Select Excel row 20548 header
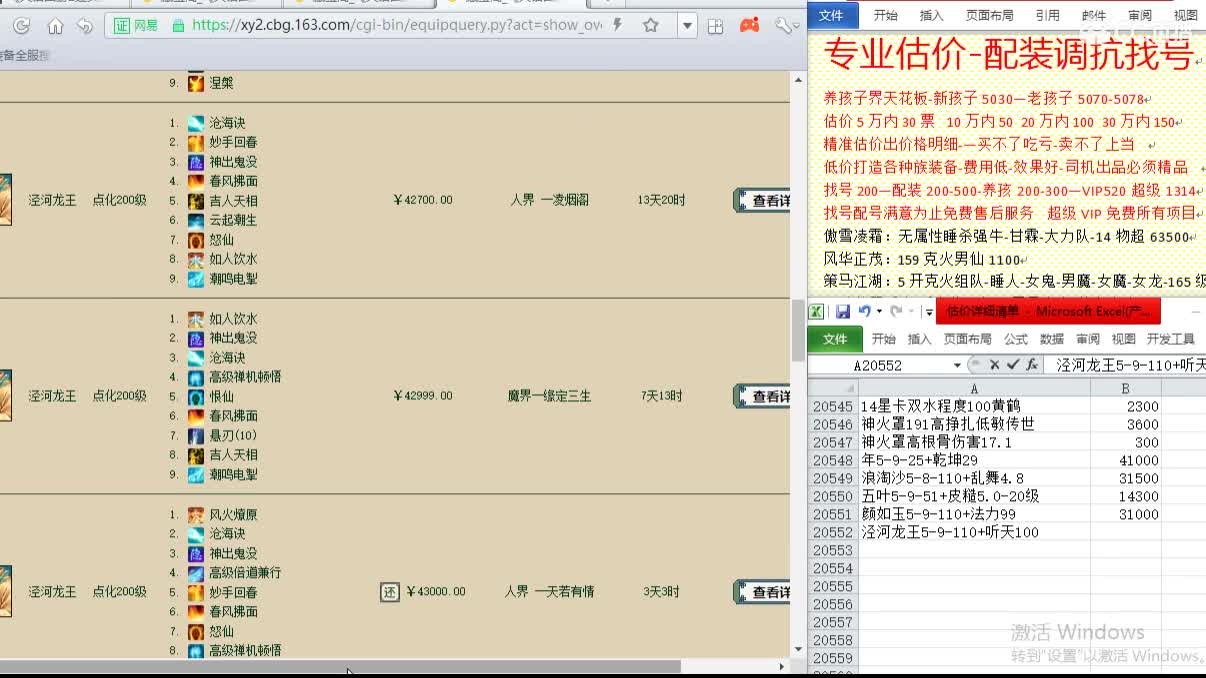 pos(832,461)
